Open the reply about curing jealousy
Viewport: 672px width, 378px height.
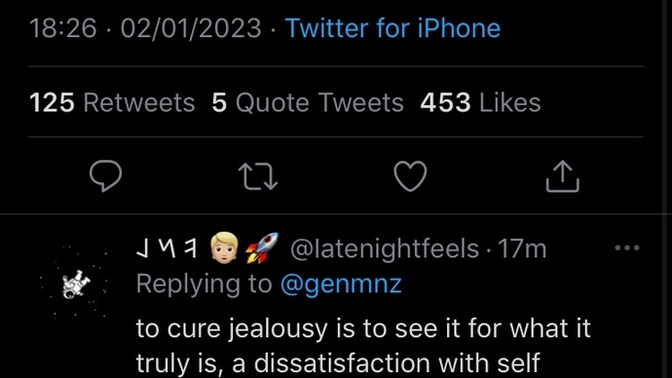(x=363, y=345)
